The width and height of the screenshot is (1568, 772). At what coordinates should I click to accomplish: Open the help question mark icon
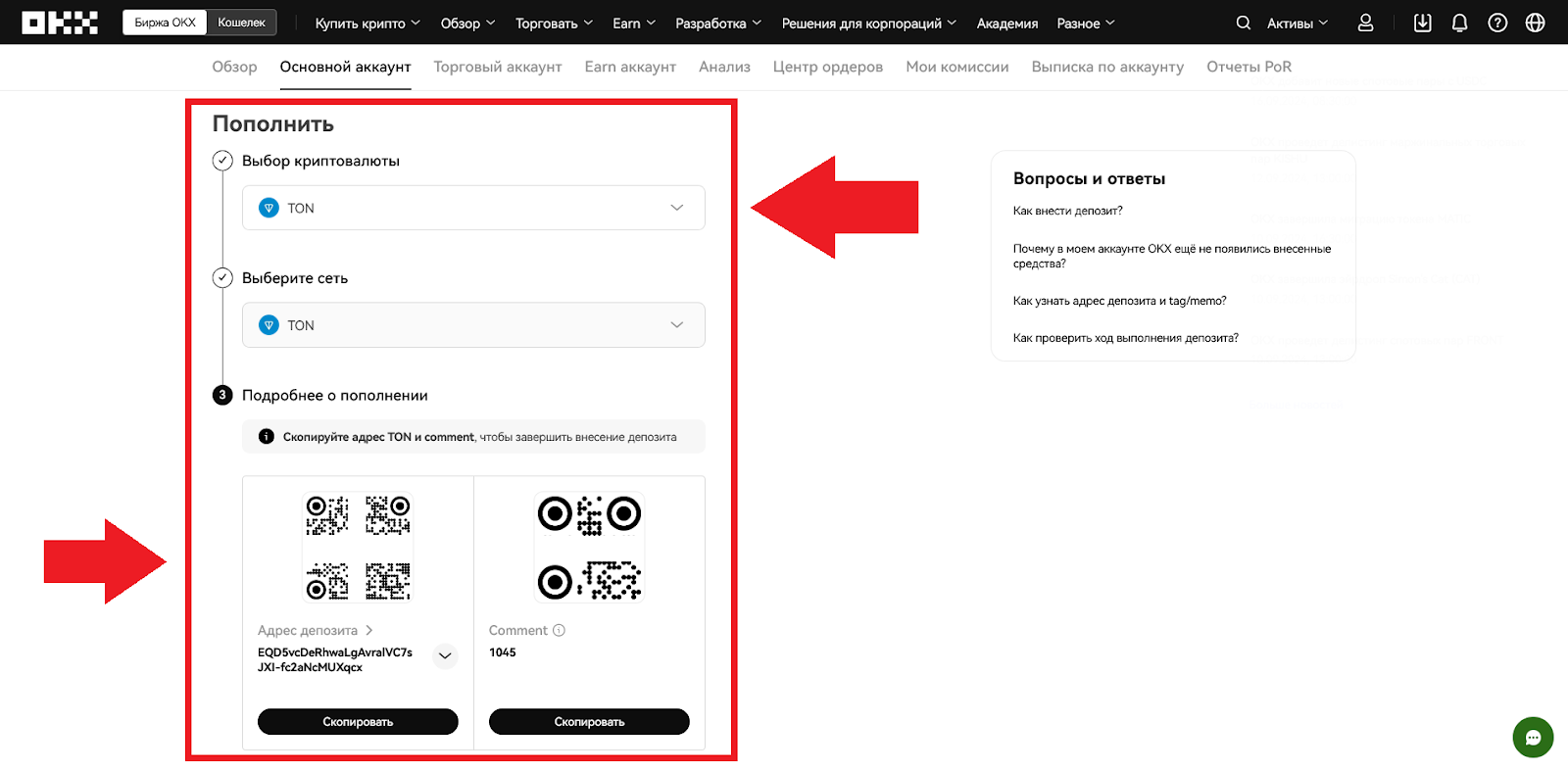point(1497,23)
